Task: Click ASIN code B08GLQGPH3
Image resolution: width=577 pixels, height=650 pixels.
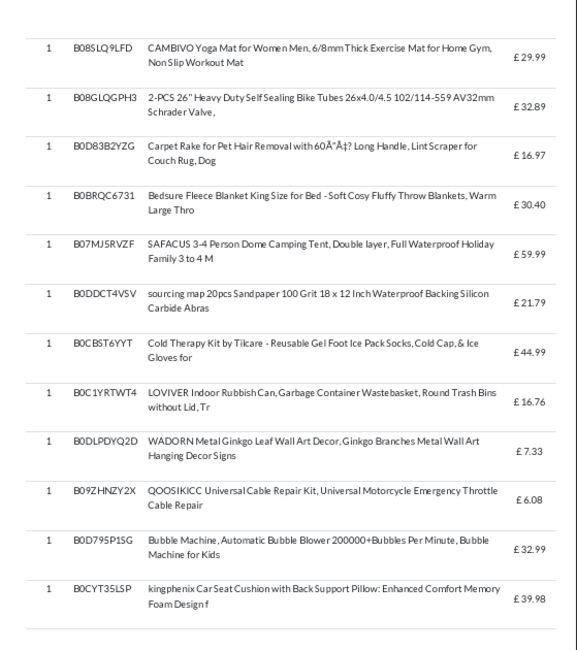Action: [105, 97]
